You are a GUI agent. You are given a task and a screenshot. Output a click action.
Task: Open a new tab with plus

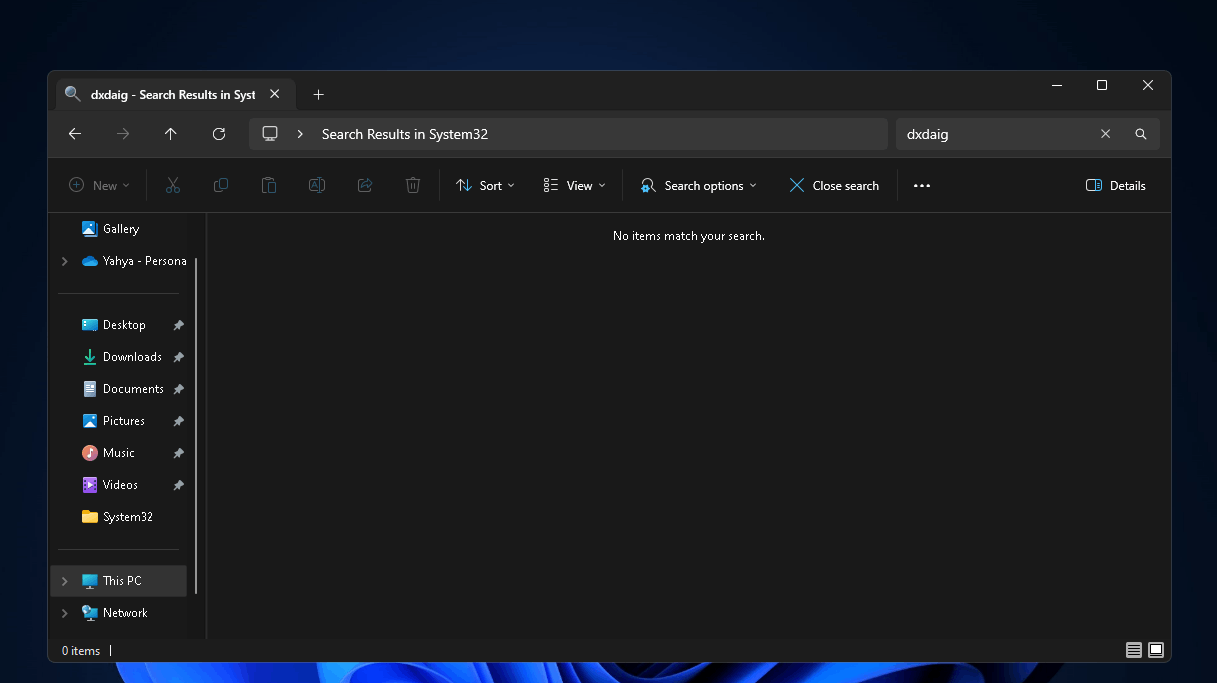point(318,95)
